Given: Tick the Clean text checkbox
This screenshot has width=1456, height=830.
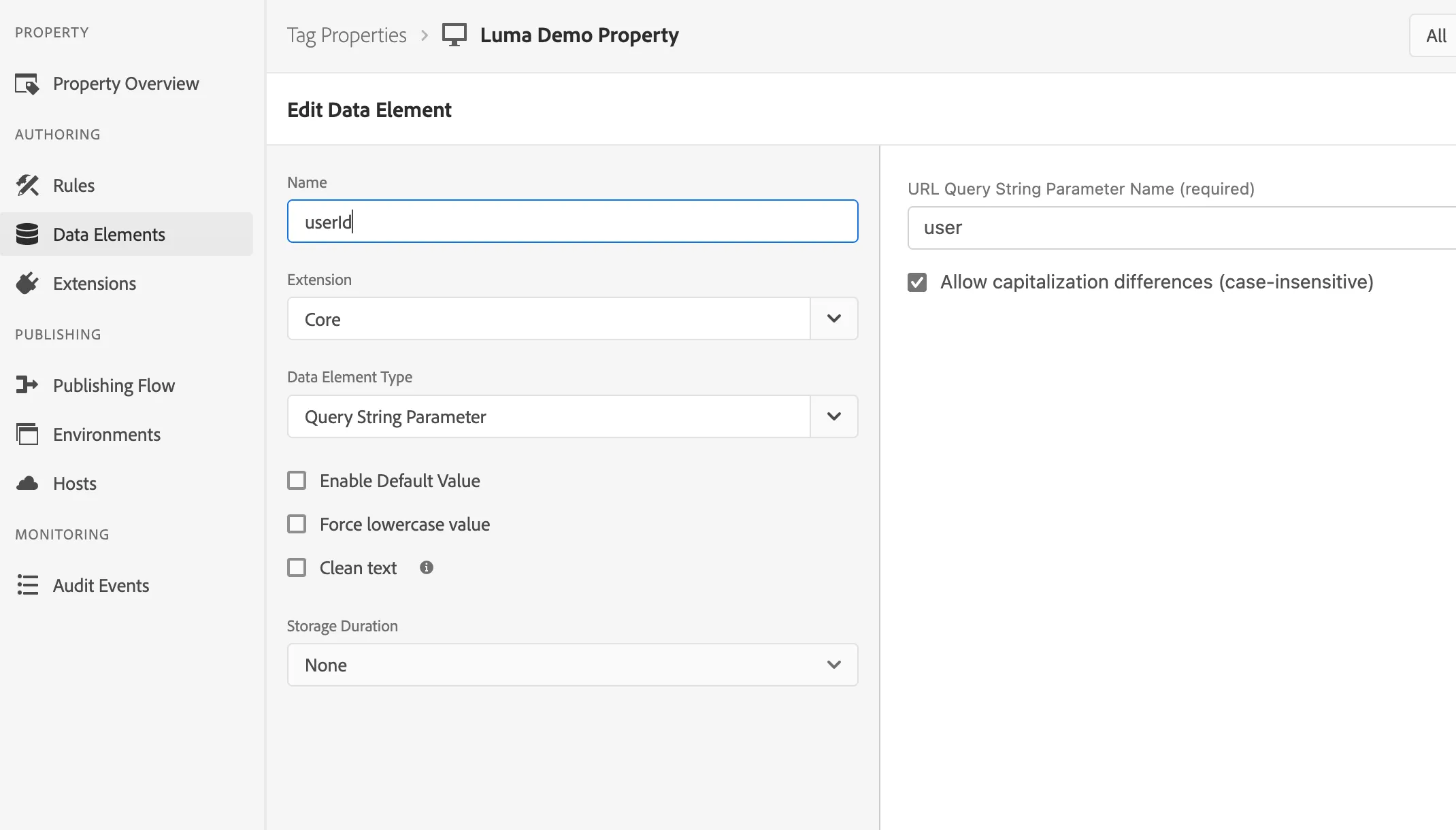Looking at the screenshot, I should 297,567.
